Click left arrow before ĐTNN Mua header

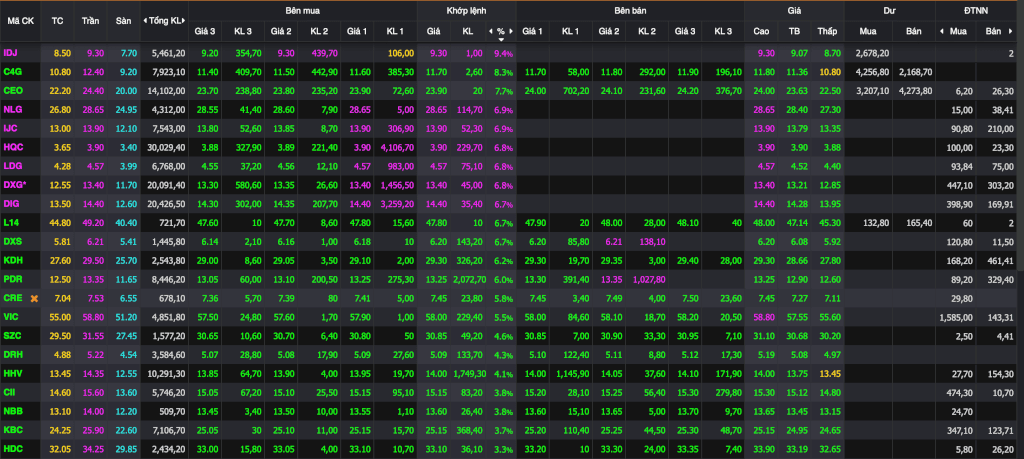(x=942, y=31)
